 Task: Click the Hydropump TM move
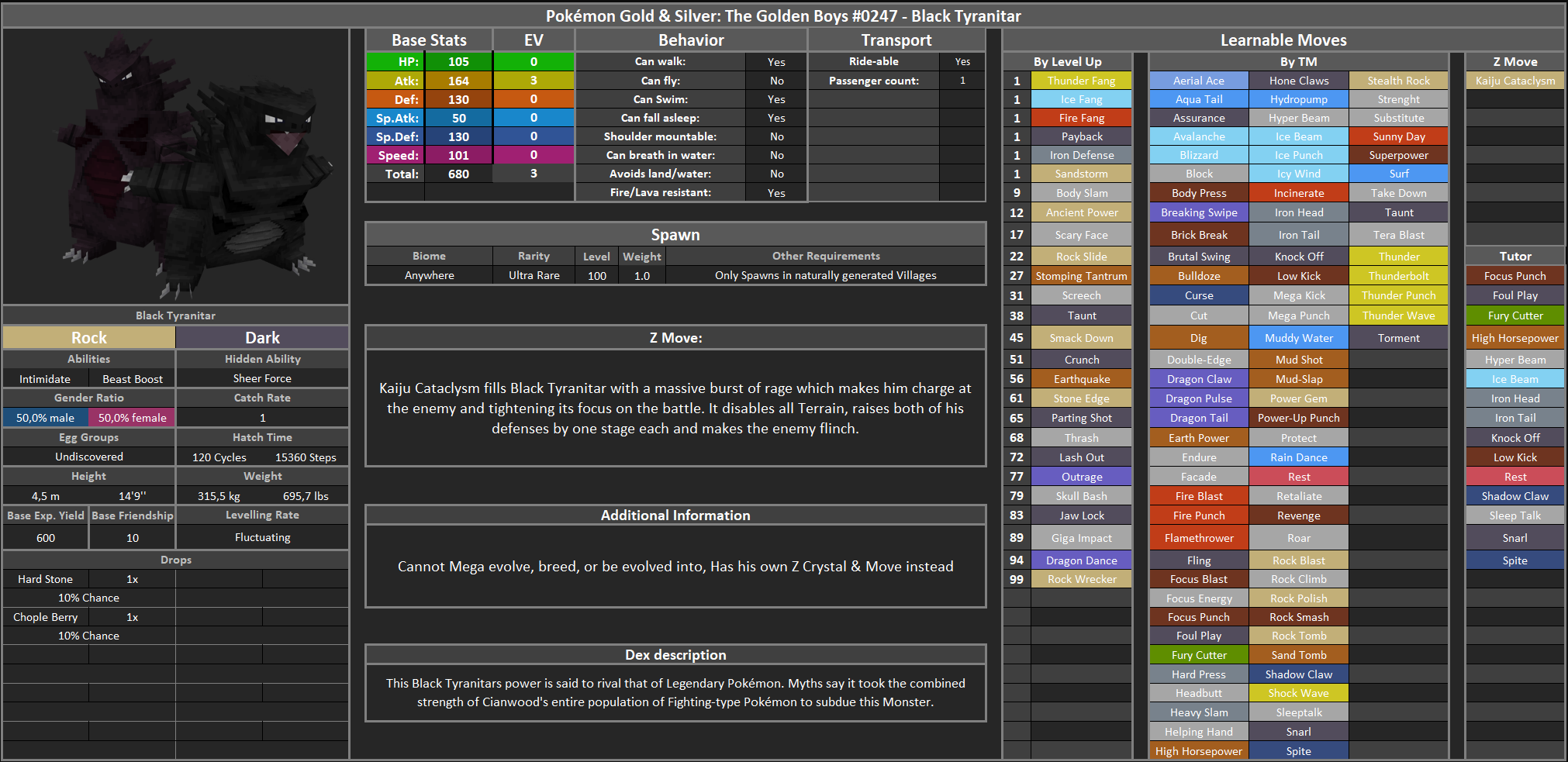[1299, 99]
